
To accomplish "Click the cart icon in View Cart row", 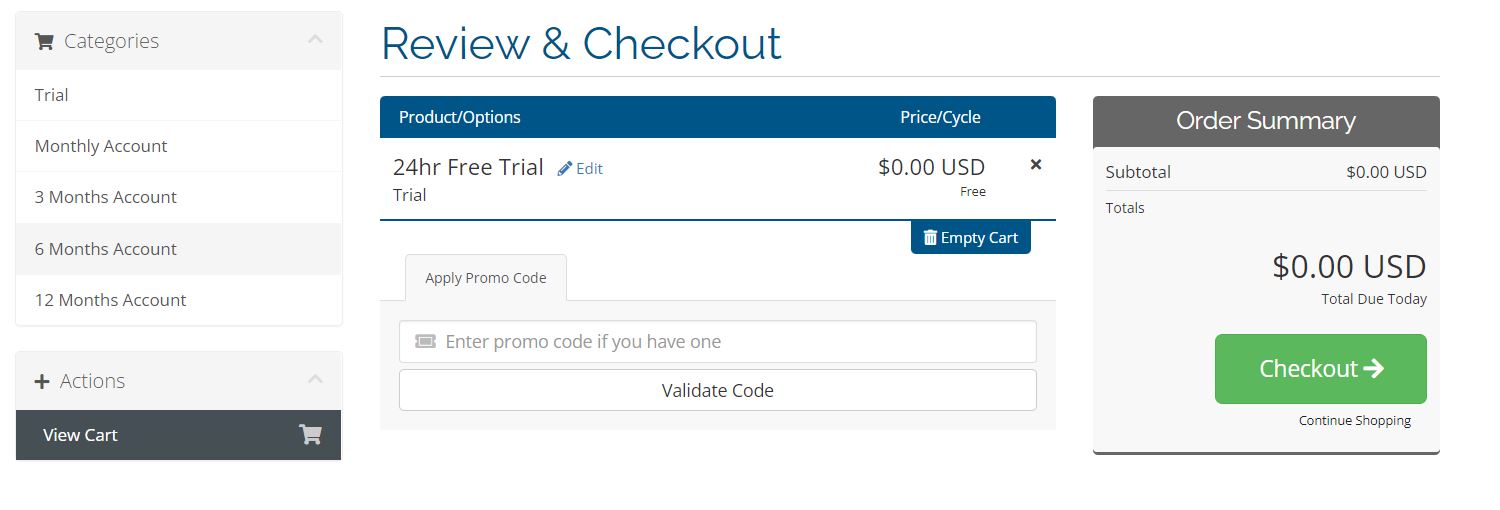I will [x=310, y=435].
